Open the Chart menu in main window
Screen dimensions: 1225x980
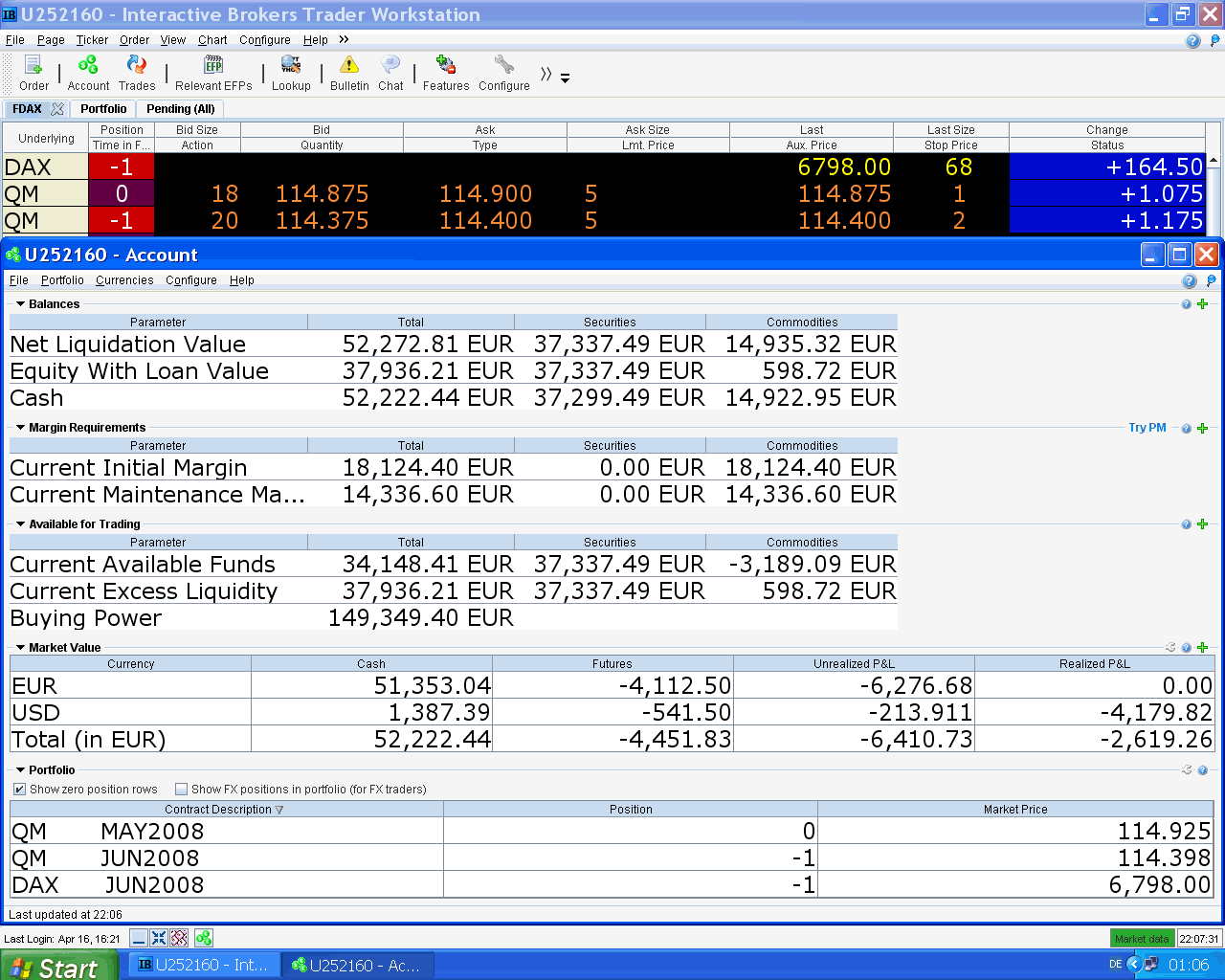coord(212,40)
